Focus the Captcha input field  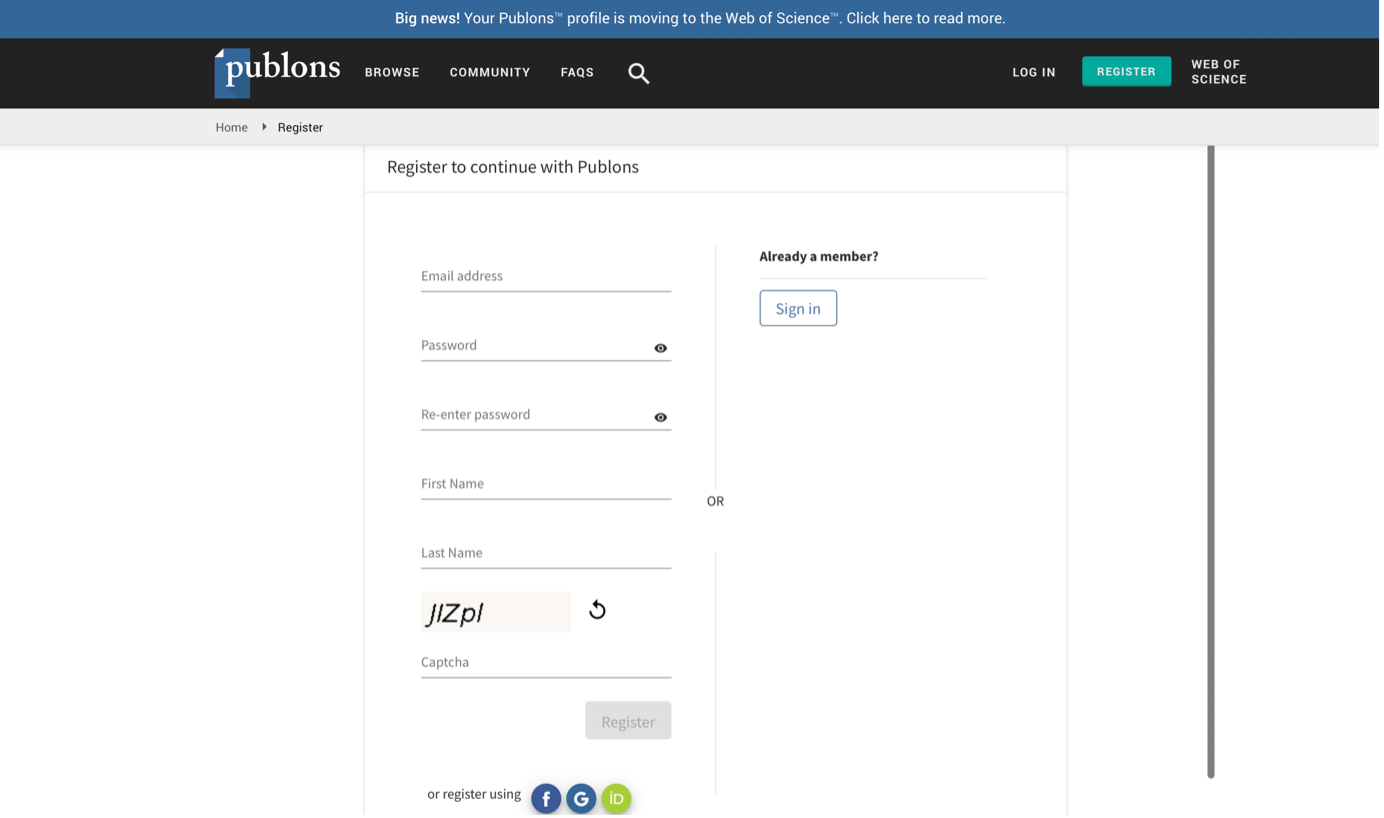tap(547, 663)
